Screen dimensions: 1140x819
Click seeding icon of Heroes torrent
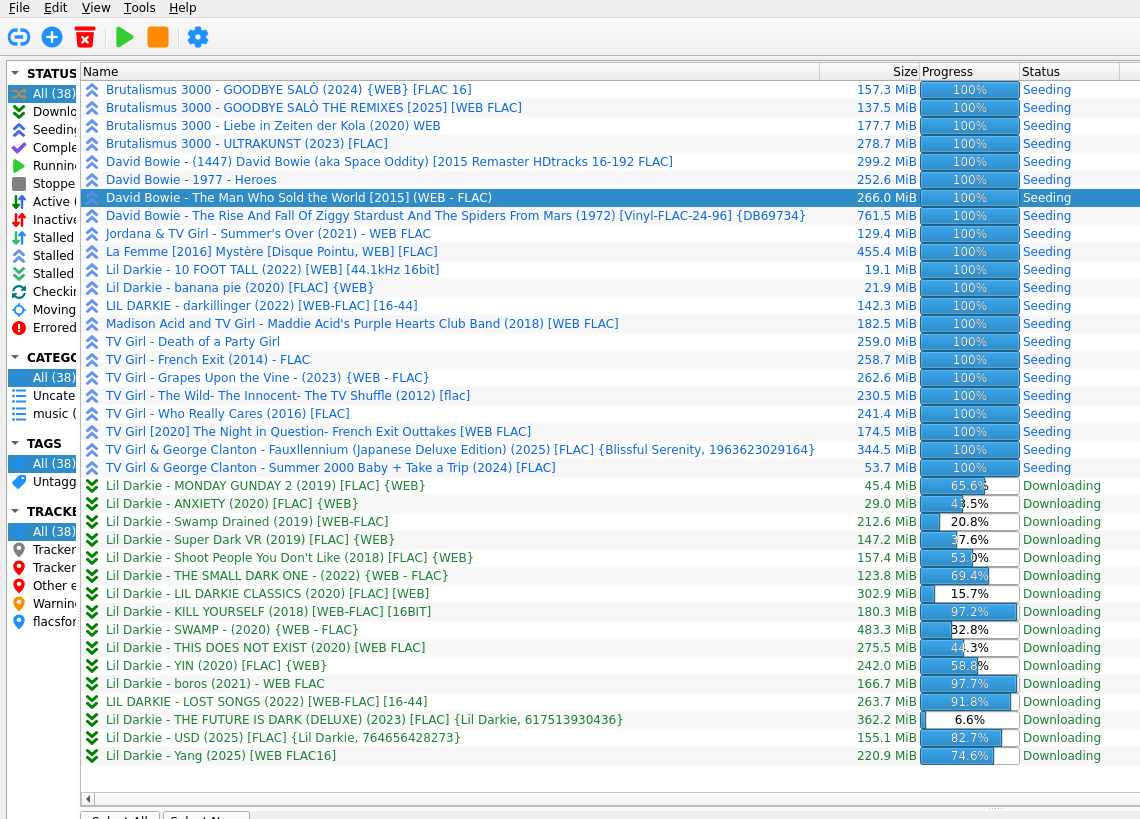click(x=92, y=180)
